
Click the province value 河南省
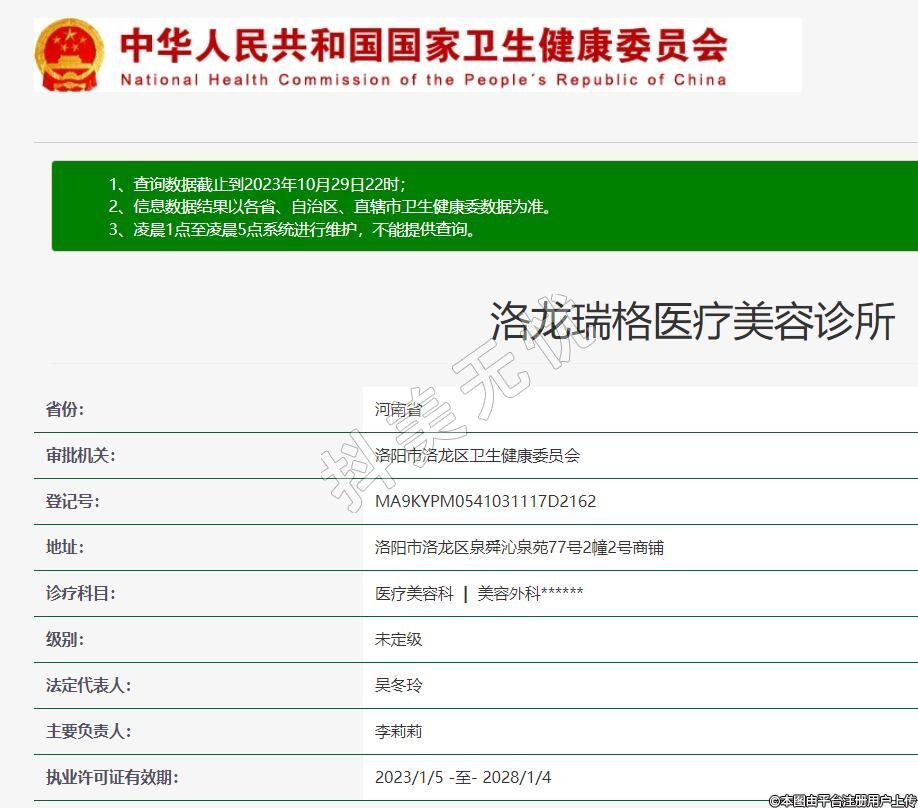coord(398,409)
